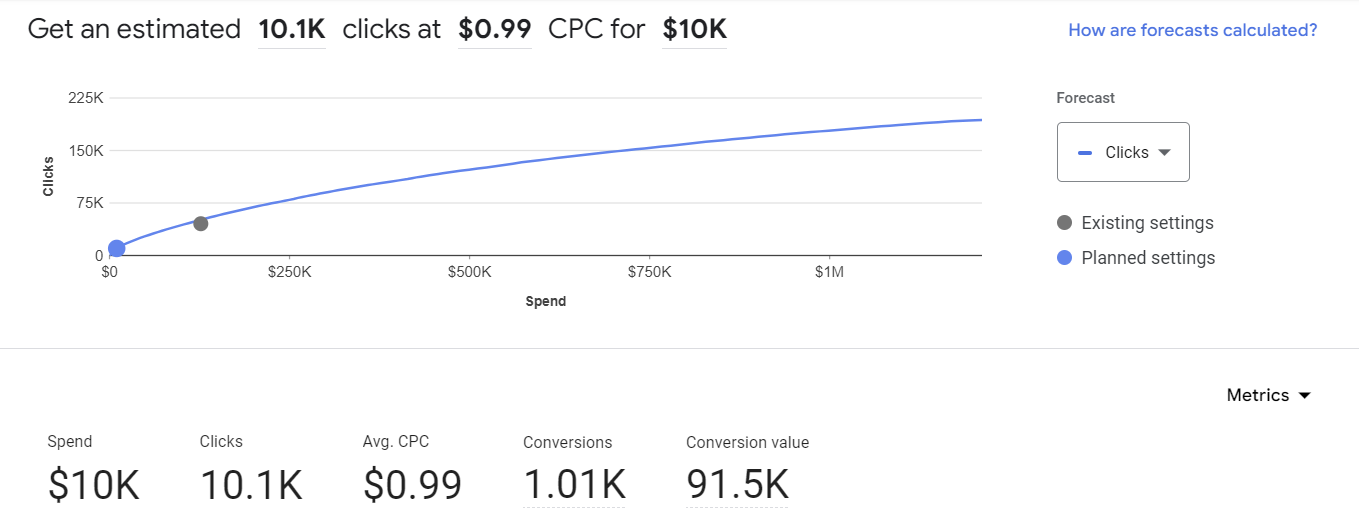Select the Avg. CPC $0.99 metric at bottom
Viewport: 1359px width, 516px height.
pyautogui.click(x=412, y=485)
